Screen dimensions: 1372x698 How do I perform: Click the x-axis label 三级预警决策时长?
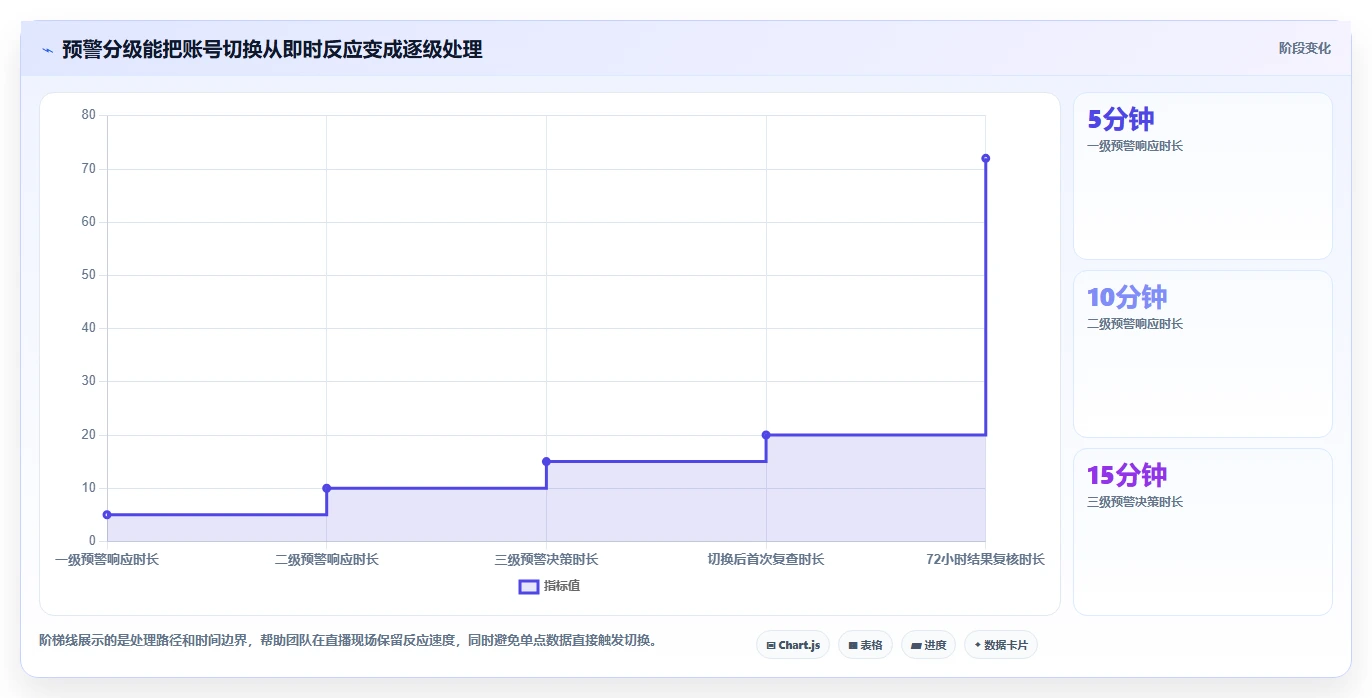point(546,560)
